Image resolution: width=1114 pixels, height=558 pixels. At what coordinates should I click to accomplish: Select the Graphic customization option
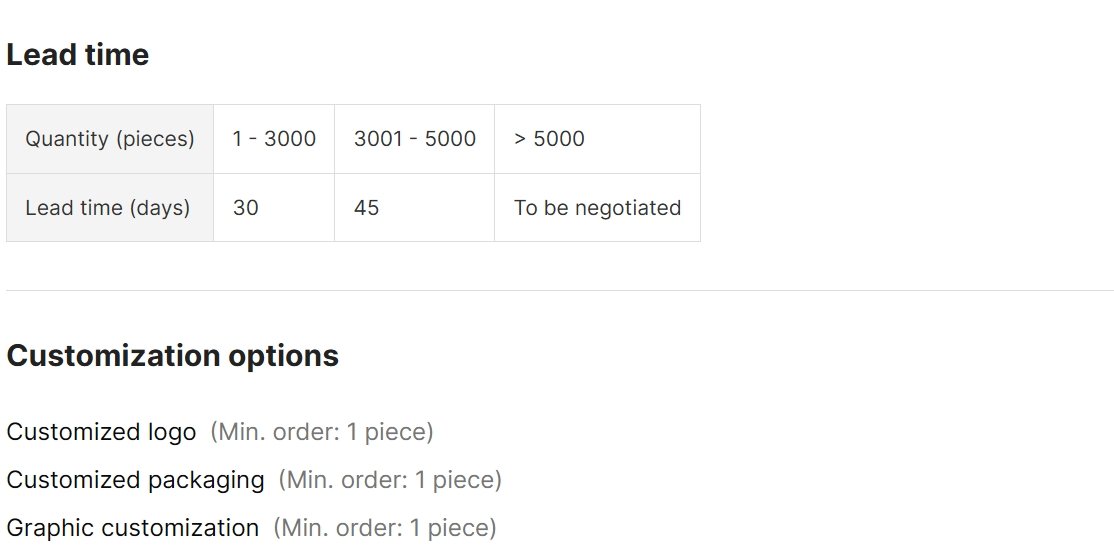(132, 528)
